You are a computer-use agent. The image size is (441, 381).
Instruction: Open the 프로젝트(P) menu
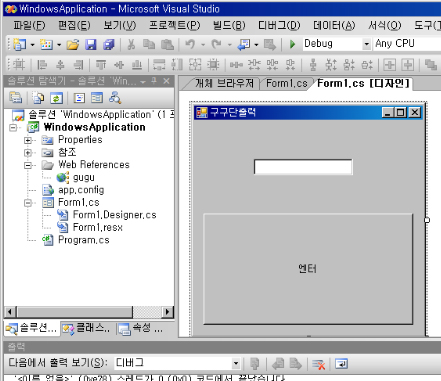click(x=174, y=25)
